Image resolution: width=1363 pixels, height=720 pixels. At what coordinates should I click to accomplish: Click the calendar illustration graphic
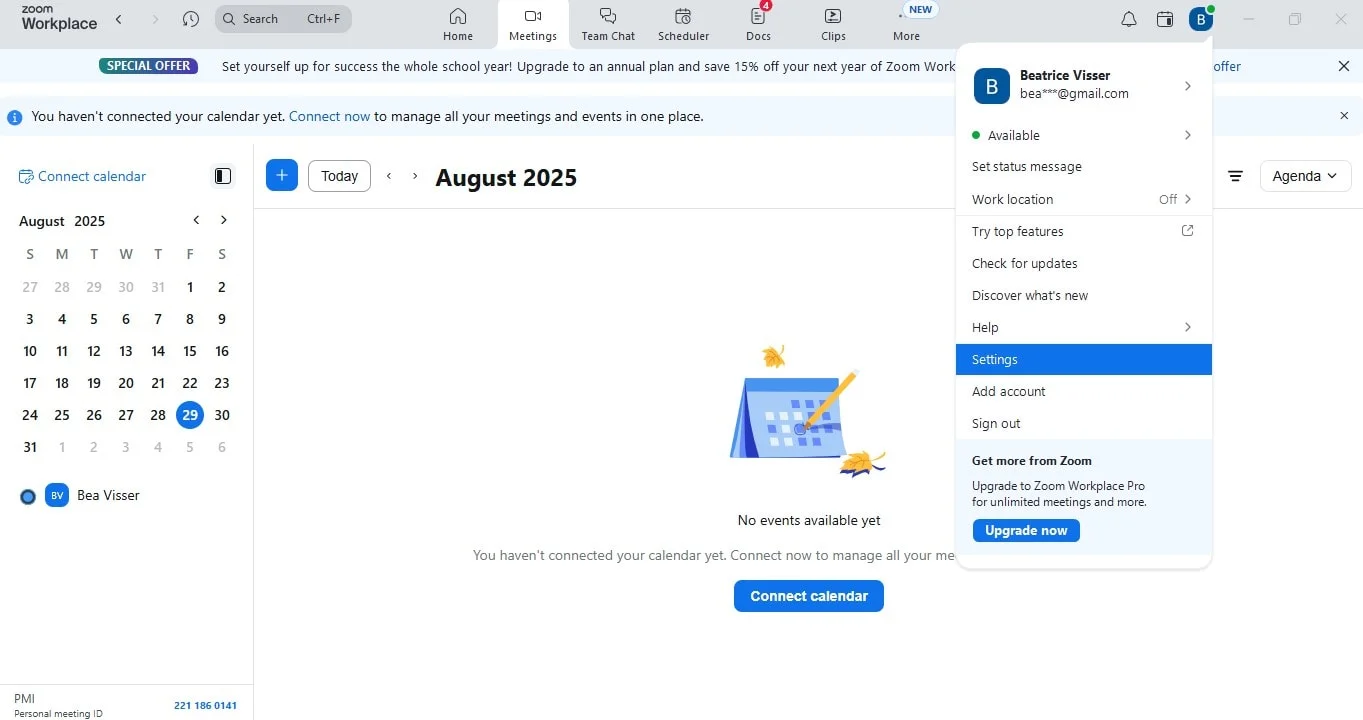click(x=807, y=413)
